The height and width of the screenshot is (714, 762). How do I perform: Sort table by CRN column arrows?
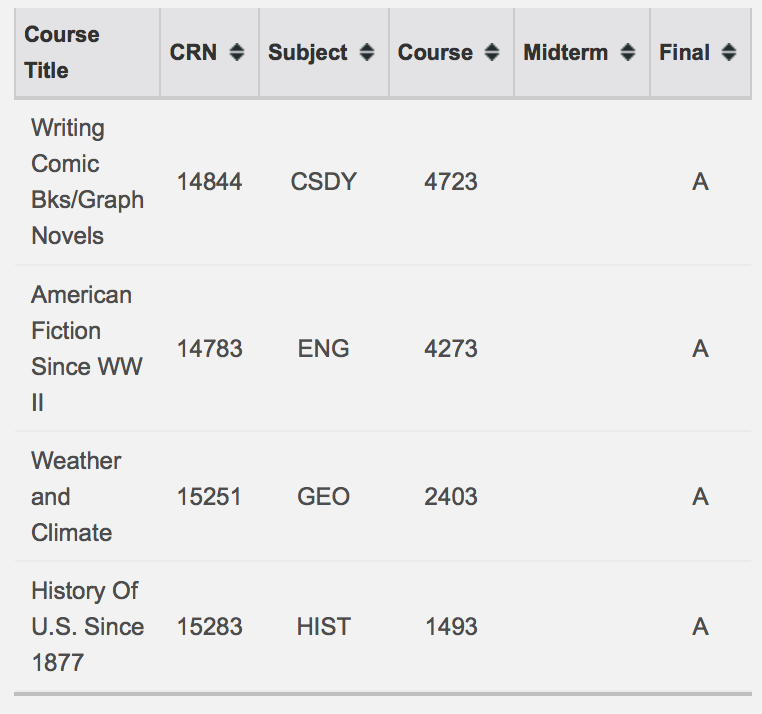pos(237,52)
